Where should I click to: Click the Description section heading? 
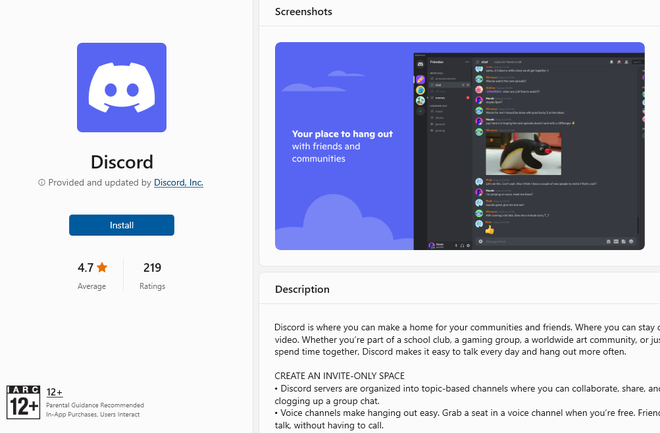point(302,290)
